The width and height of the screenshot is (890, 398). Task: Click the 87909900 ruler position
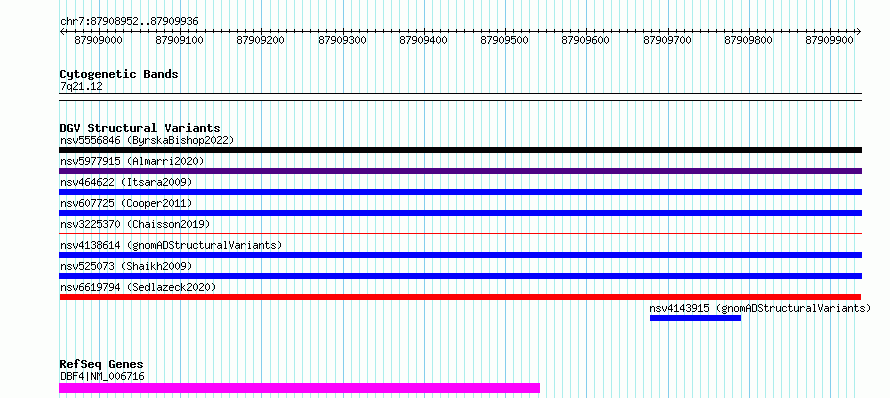point(830,40)
